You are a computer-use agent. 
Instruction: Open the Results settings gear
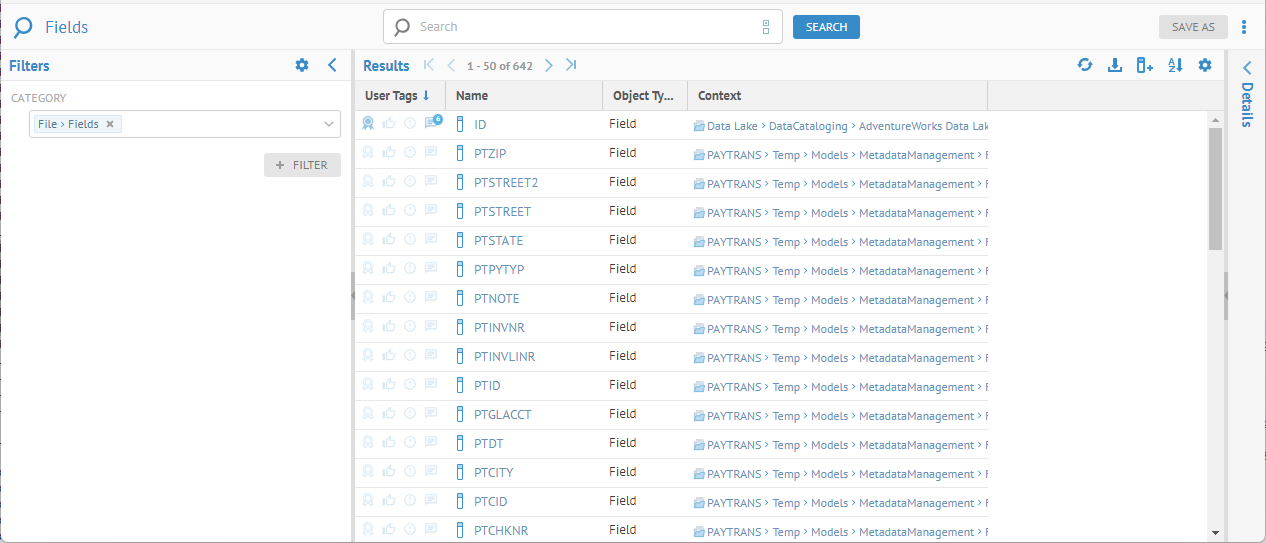pyautogui.click(x=1205, y=65)
